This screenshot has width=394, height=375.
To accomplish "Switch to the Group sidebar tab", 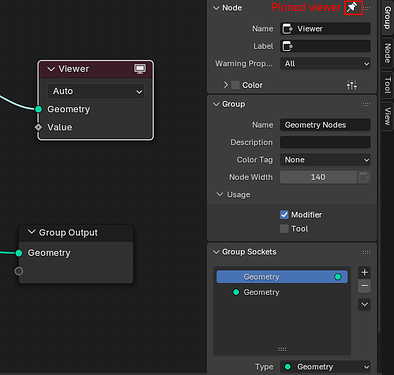I will click(387, 18).
